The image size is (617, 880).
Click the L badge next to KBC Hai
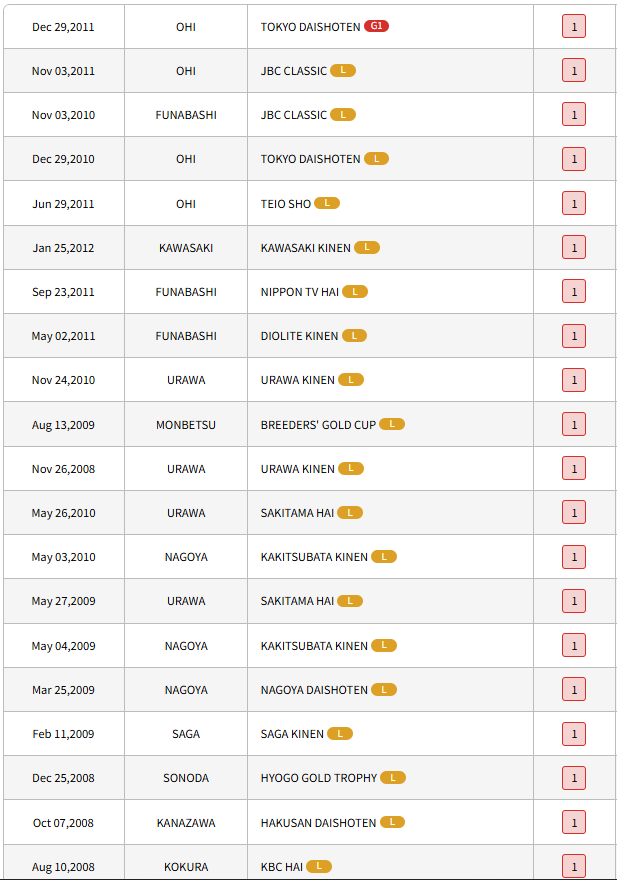[x=319, y=866]
